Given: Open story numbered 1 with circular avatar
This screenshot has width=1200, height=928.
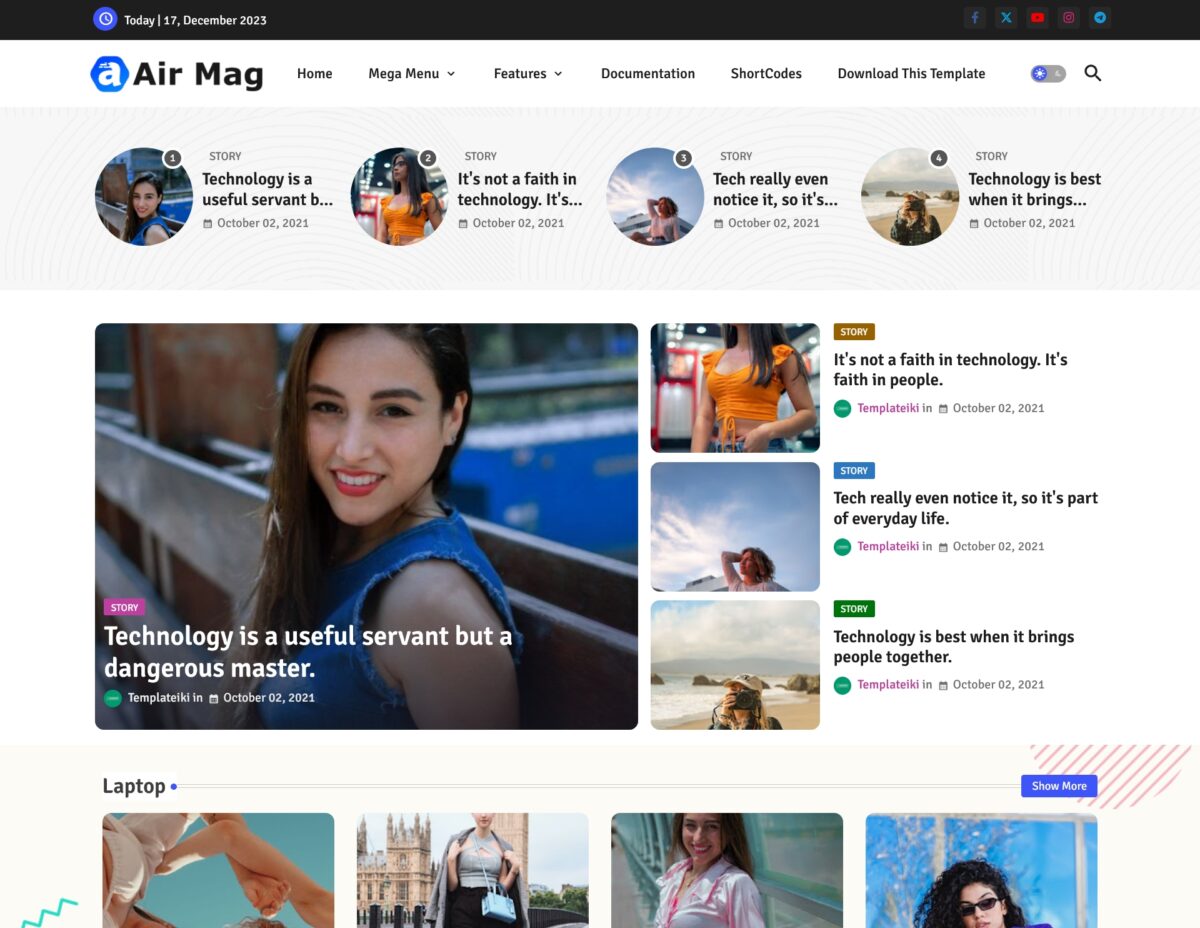Looking at the screenshot, I should pyautogui.click(x=143, y=197).
